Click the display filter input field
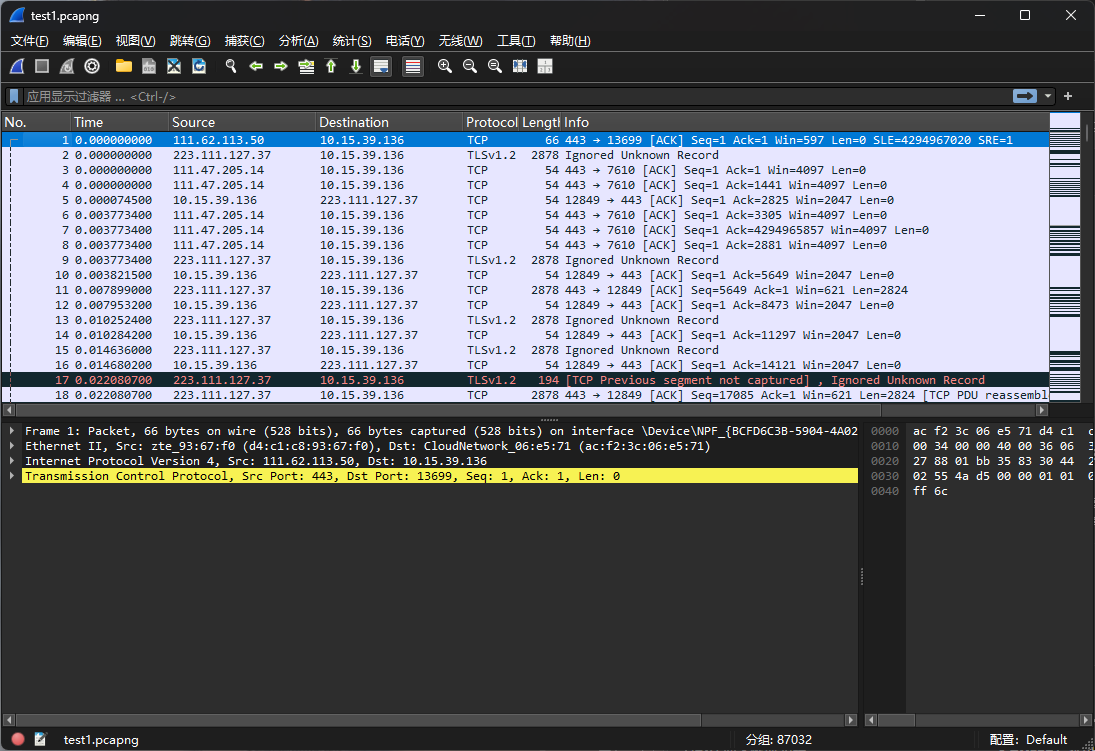 coord(500,96)
